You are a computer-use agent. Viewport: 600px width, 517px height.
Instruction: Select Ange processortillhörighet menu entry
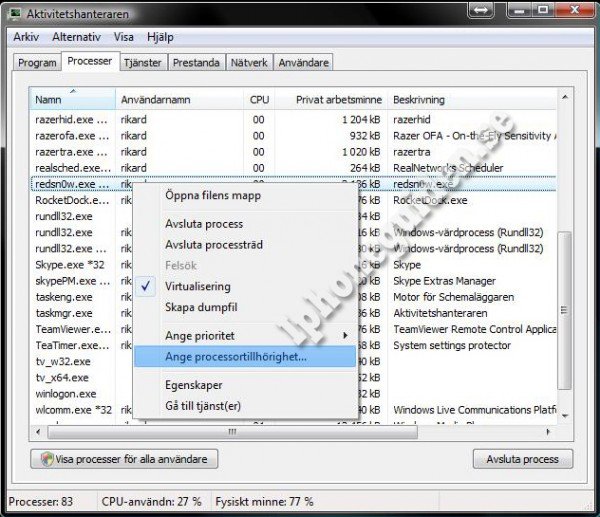pyautogui.click(x=245, y=357)
